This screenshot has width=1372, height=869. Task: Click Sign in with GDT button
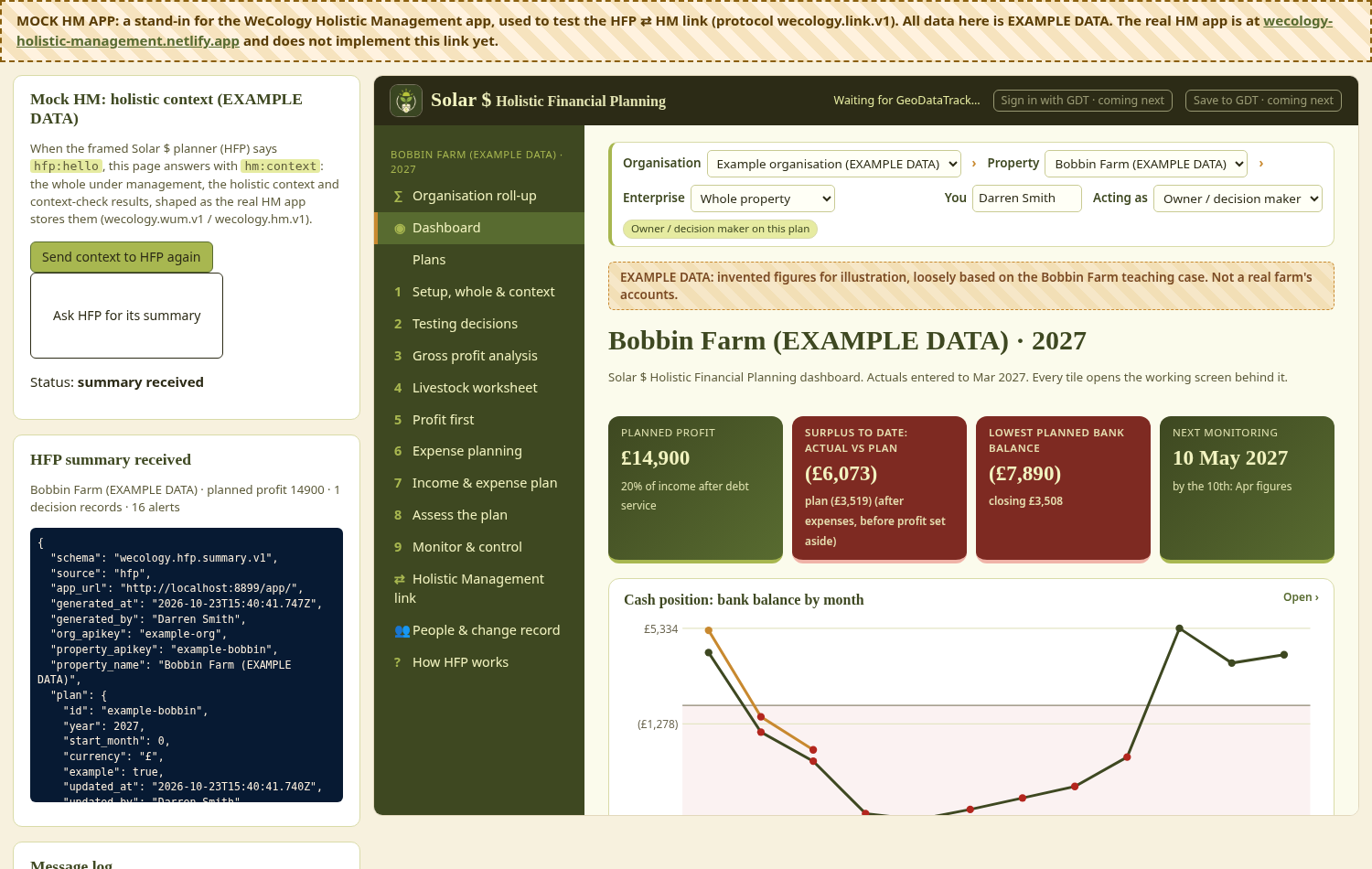(x=1083, y=101)
